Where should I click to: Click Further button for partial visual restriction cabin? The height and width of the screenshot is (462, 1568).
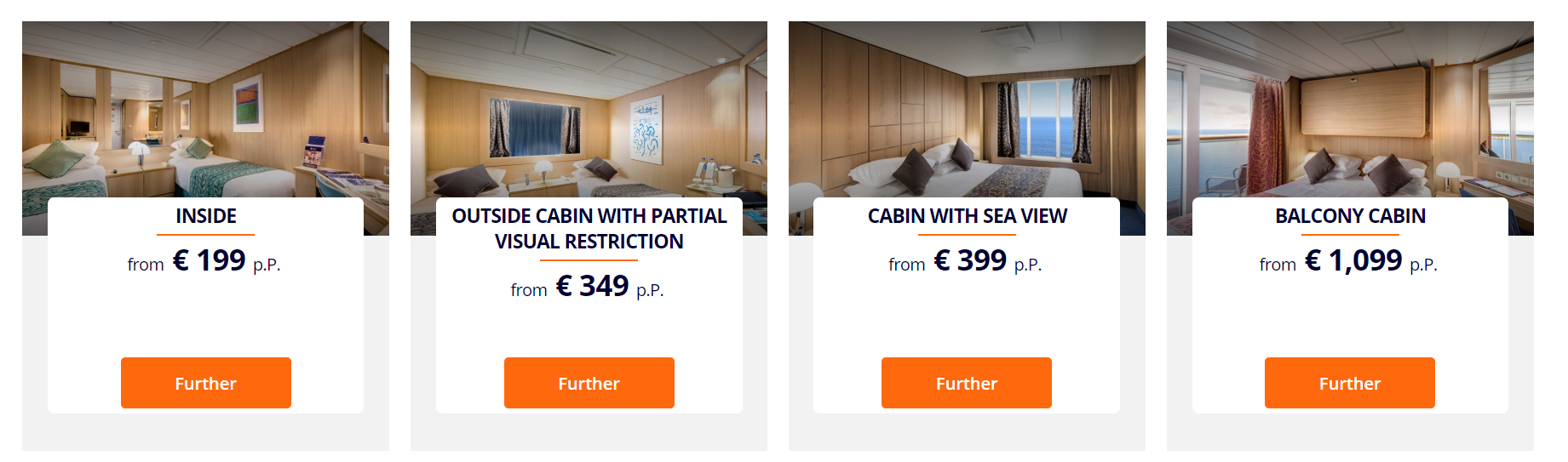click(589, 383)
